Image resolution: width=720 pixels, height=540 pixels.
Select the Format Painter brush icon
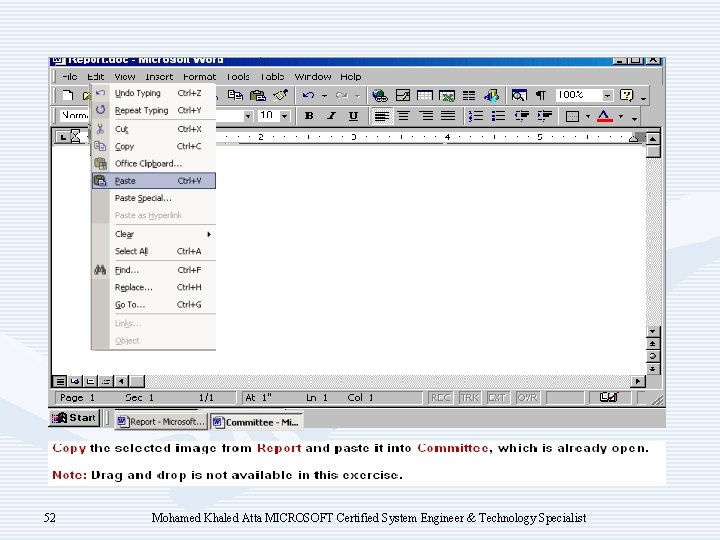click(x=281, y=95)
